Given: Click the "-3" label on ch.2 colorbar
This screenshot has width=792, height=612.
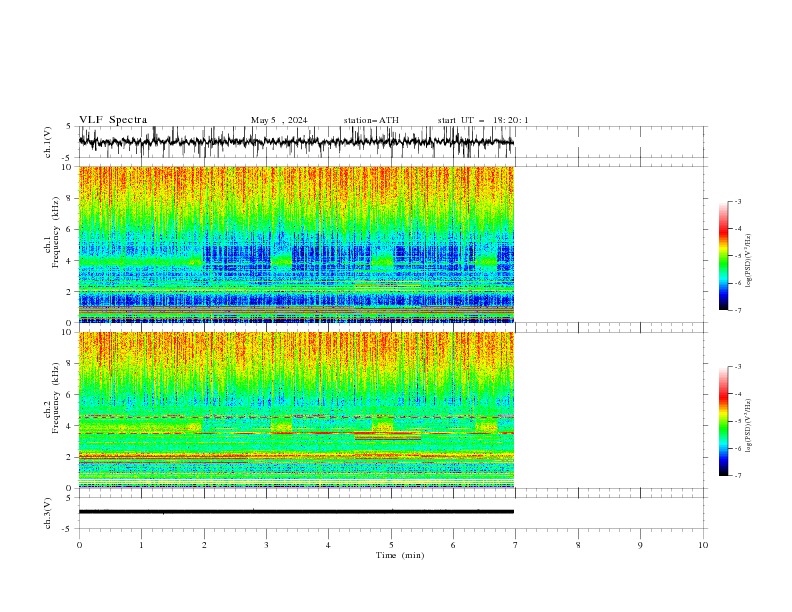Looking at the screenshot, I should (x=737, y=367).
